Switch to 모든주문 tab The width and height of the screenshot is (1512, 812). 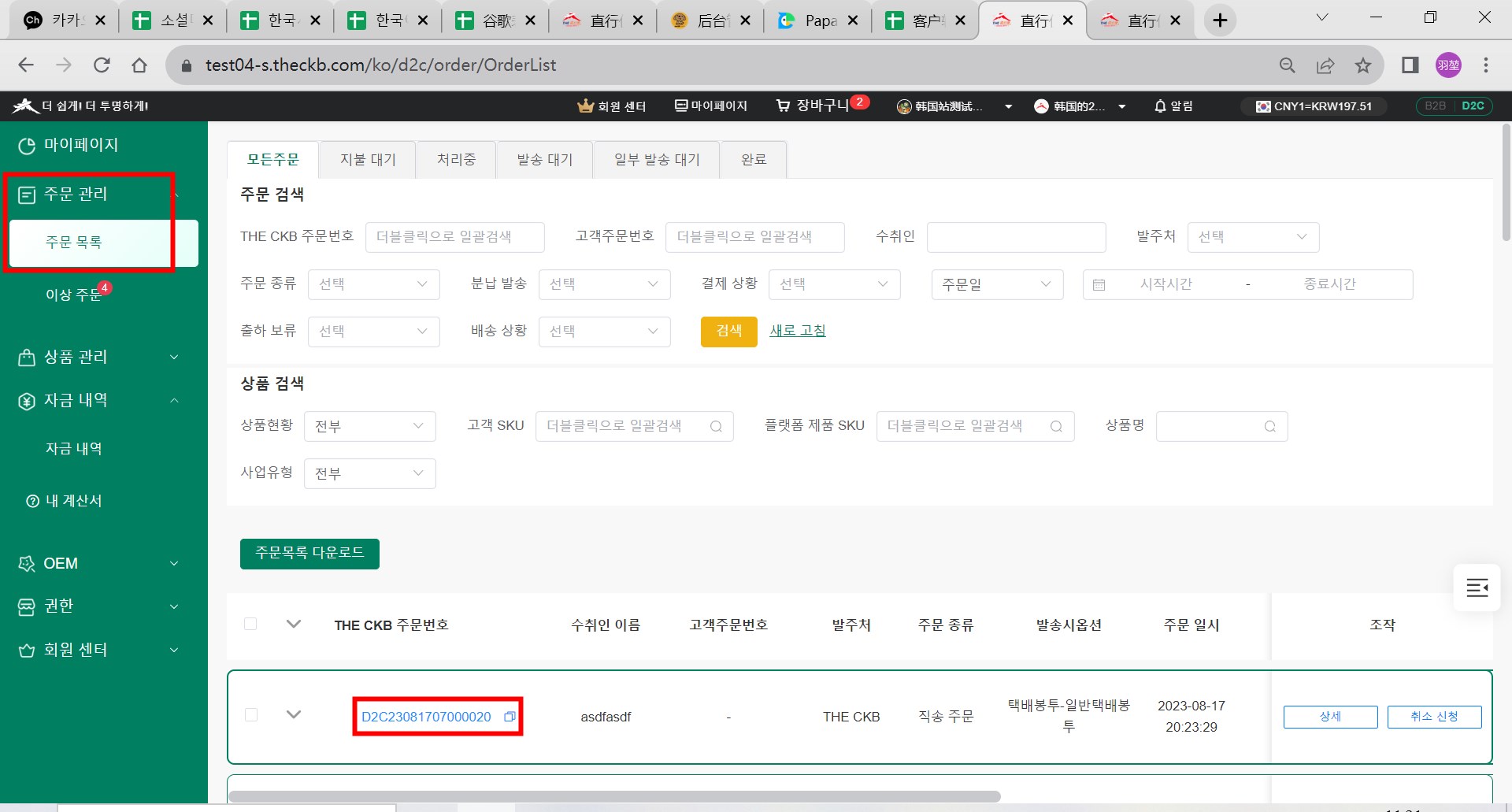tap(272, 160)
